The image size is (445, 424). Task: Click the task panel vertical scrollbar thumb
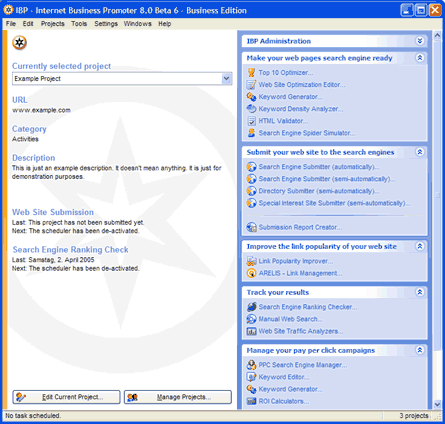pos(437,195)
